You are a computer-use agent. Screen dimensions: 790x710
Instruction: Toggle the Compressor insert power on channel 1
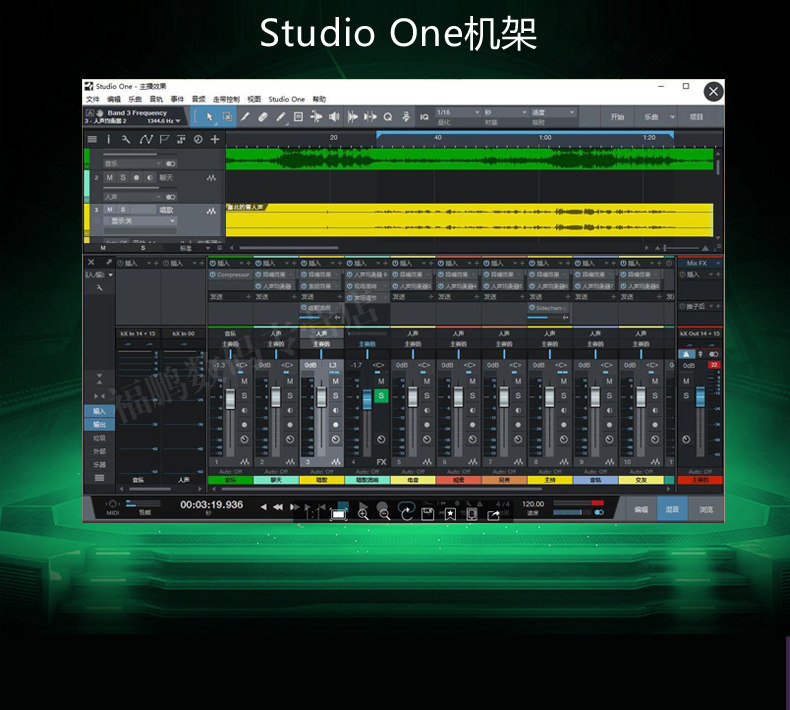click(213, 275)
